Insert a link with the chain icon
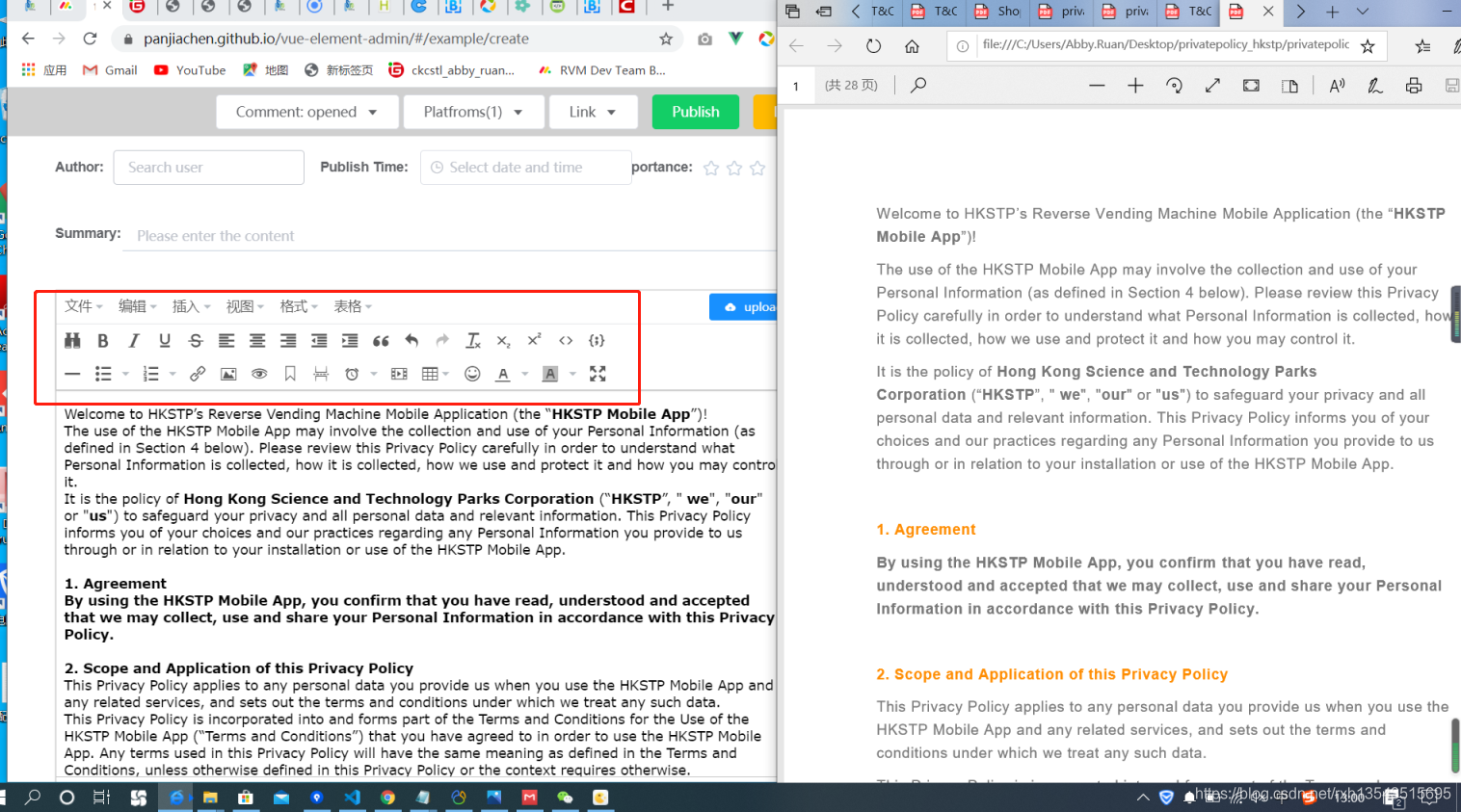The image size is (1461, 812). coord(198,374)
